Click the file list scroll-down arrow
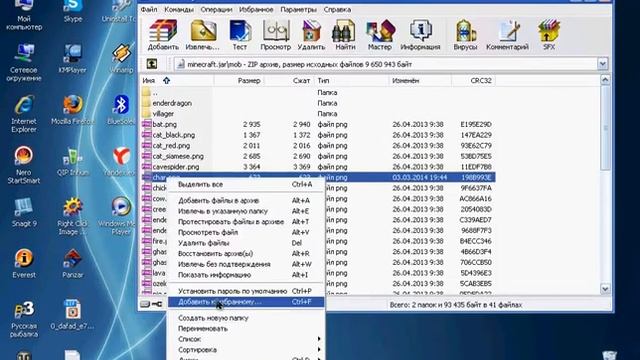Viewport: 640px width, 360px height. click(605, 289)
